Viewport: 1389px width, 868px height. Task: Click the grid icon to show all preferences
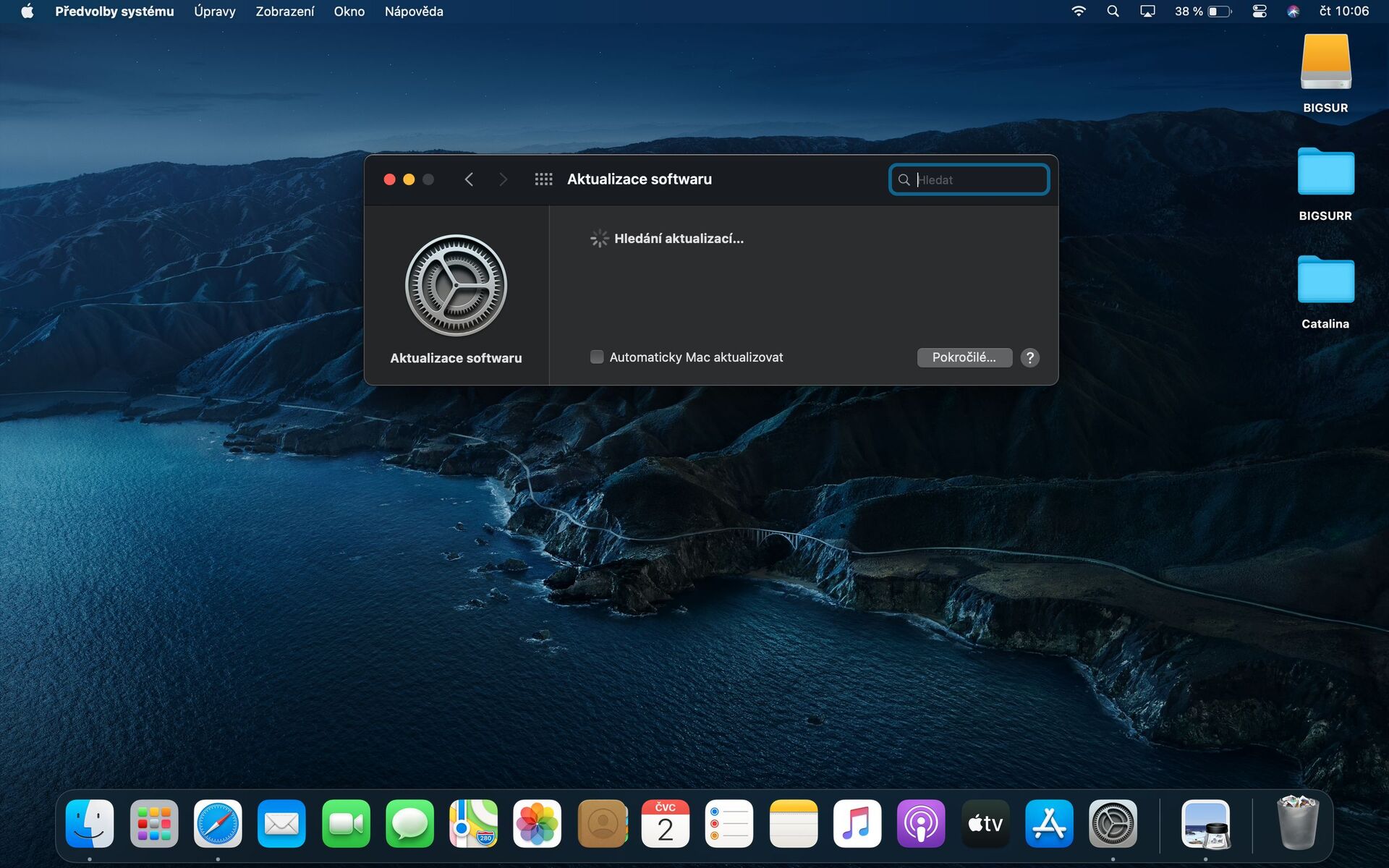pyautogui.click(x=544, y=179)
